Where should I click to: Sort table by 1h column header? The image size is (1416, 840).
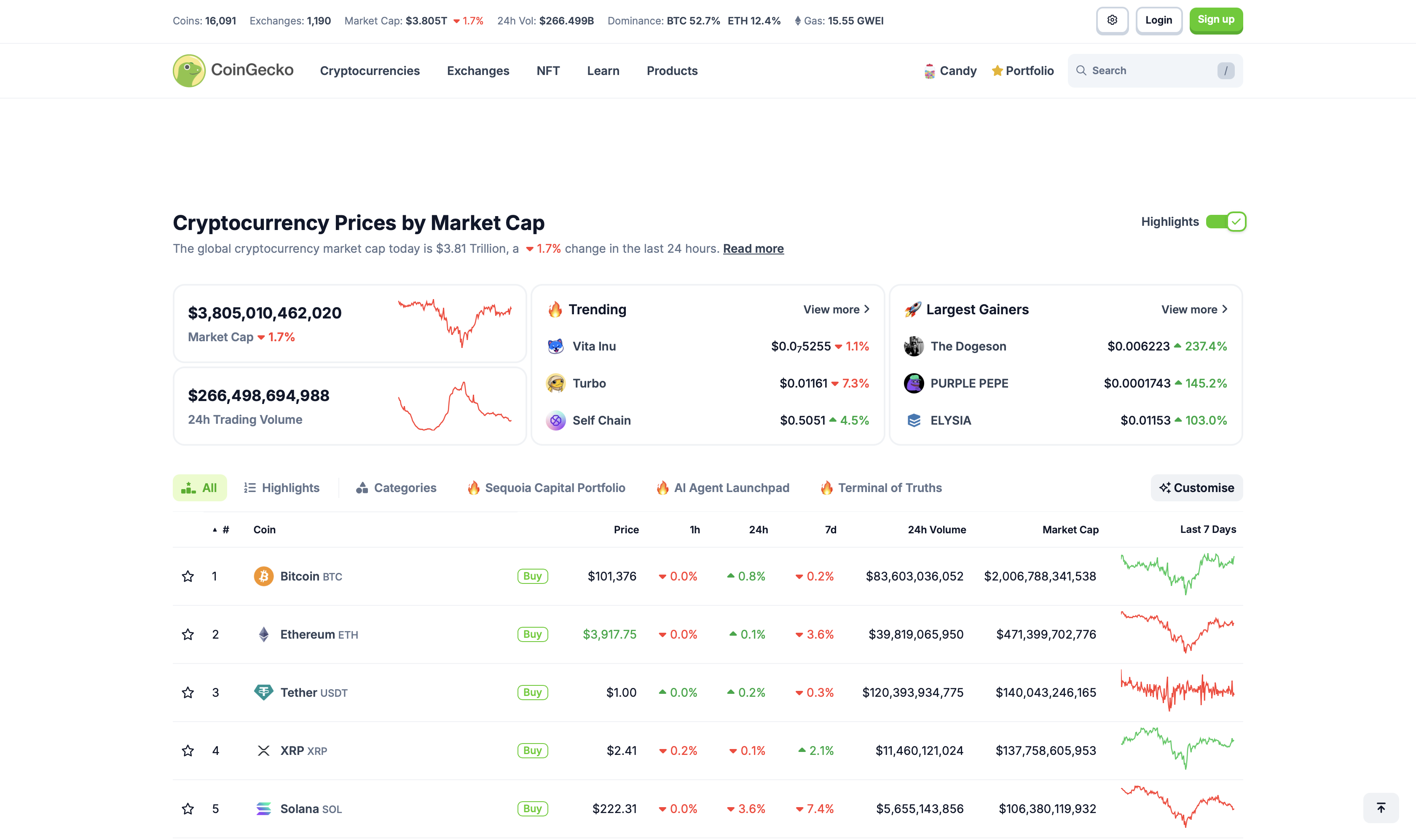click(695, 530)
